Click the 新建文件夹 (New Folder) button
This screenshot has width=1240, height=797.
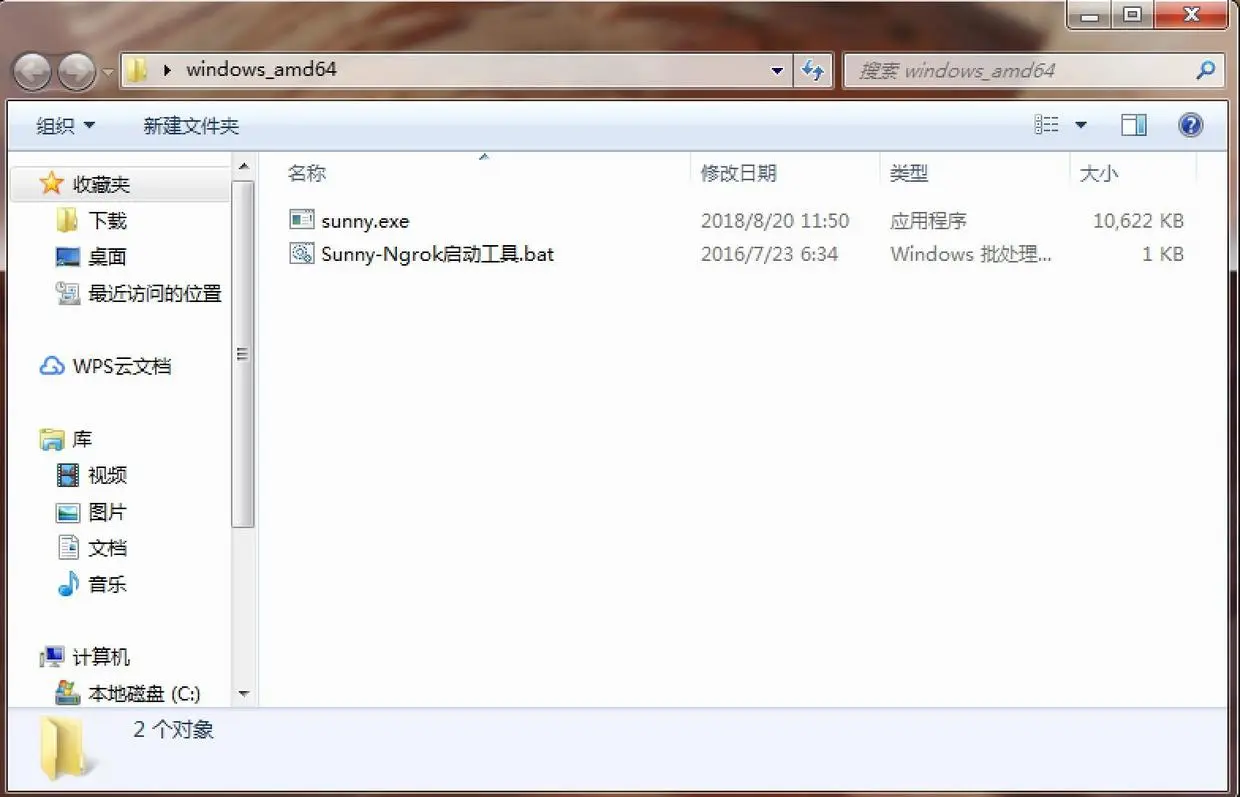pos(190,125)
